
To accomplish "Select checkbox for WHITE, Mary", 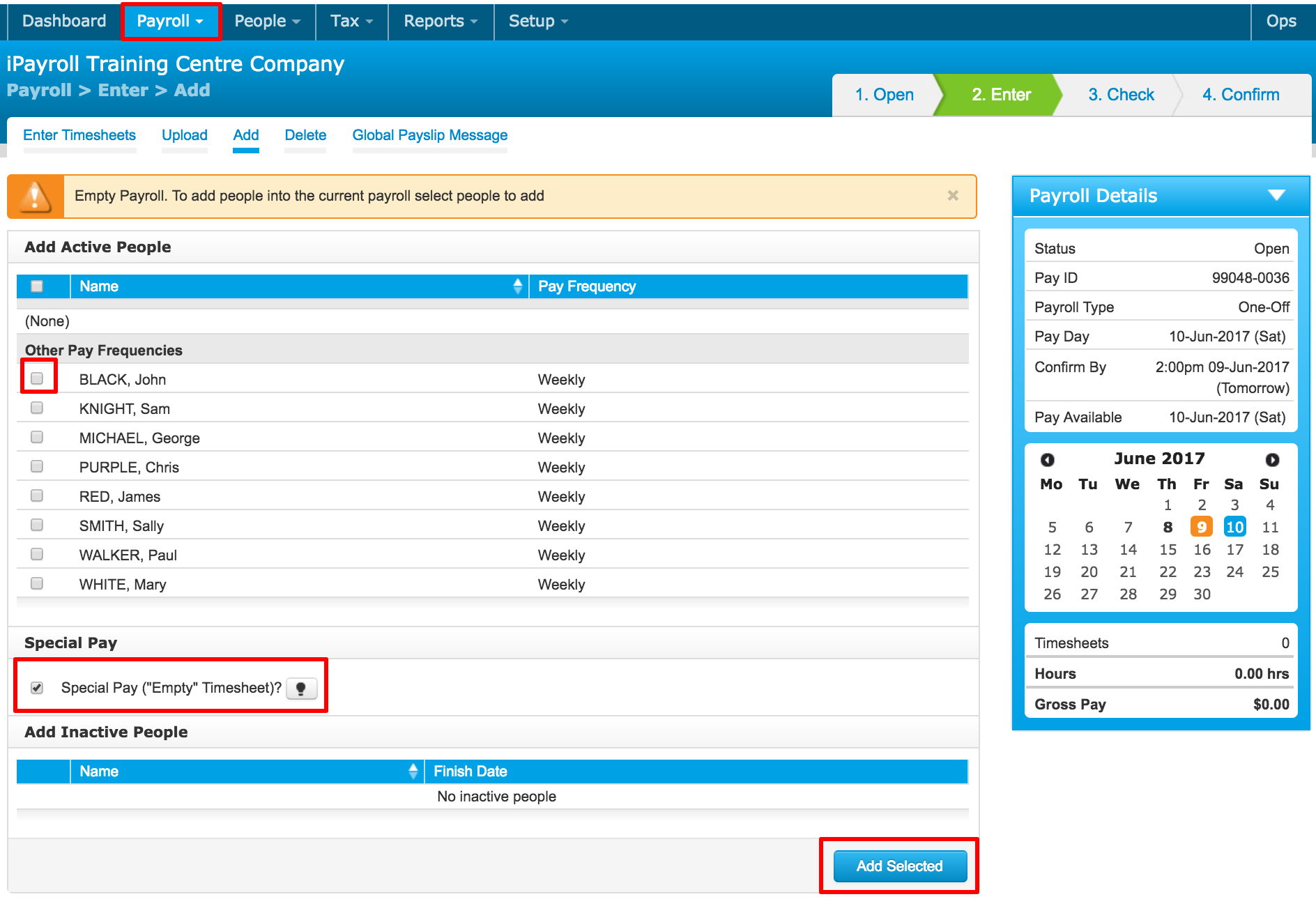I will pyautogui.click(x=37, y=583).
